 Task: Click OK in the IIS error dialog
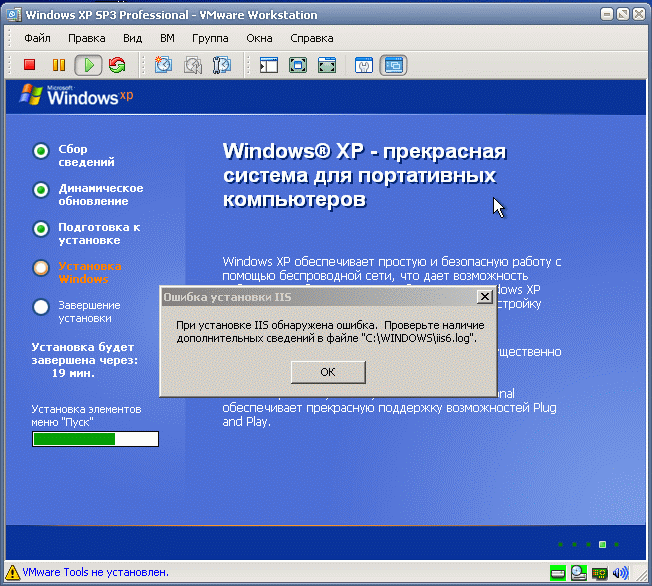pyautogui.click(x=328, y=372)
